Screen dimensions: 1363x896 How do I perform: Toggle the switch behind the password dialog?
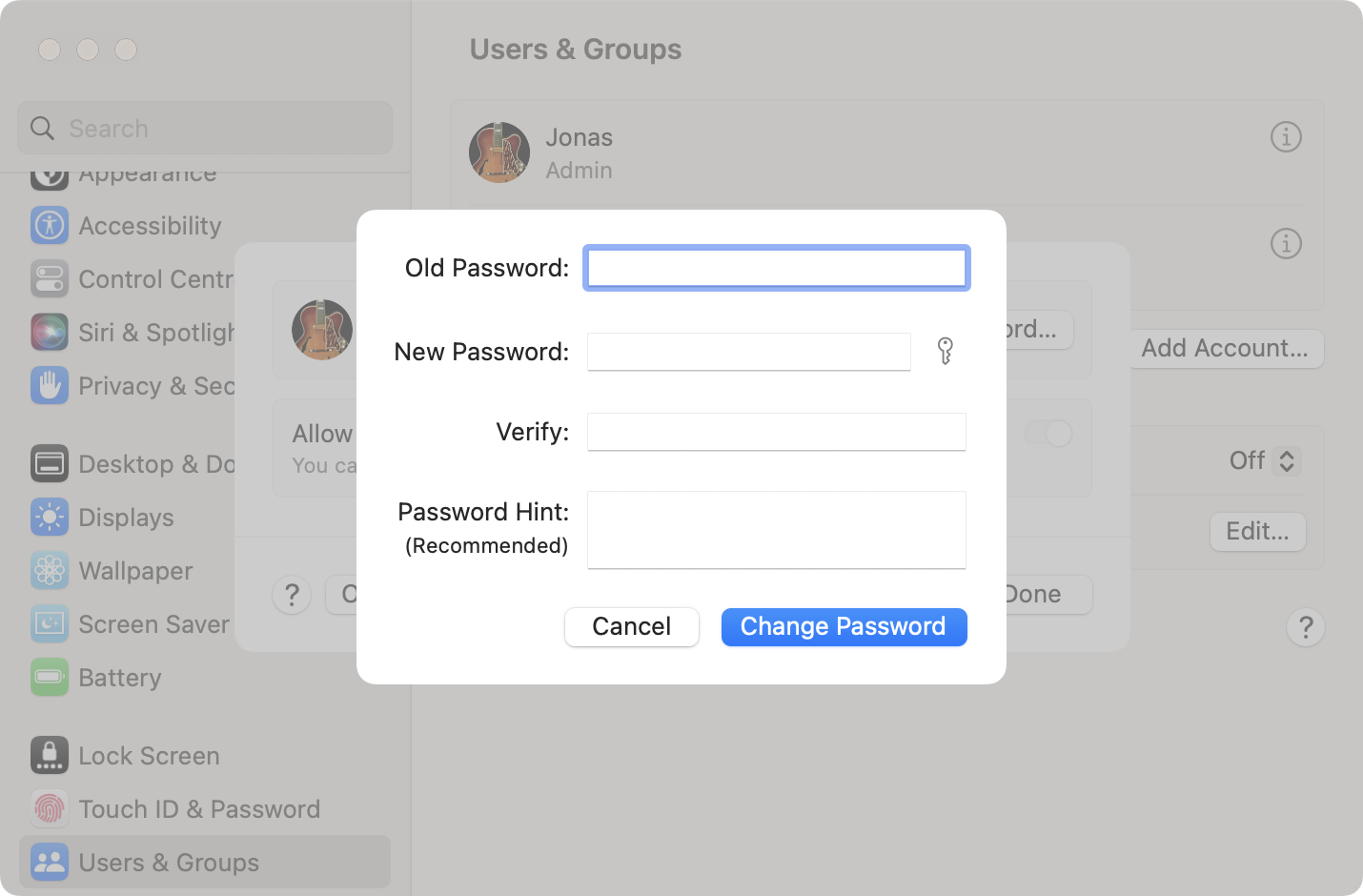(x=1049, y=434)
